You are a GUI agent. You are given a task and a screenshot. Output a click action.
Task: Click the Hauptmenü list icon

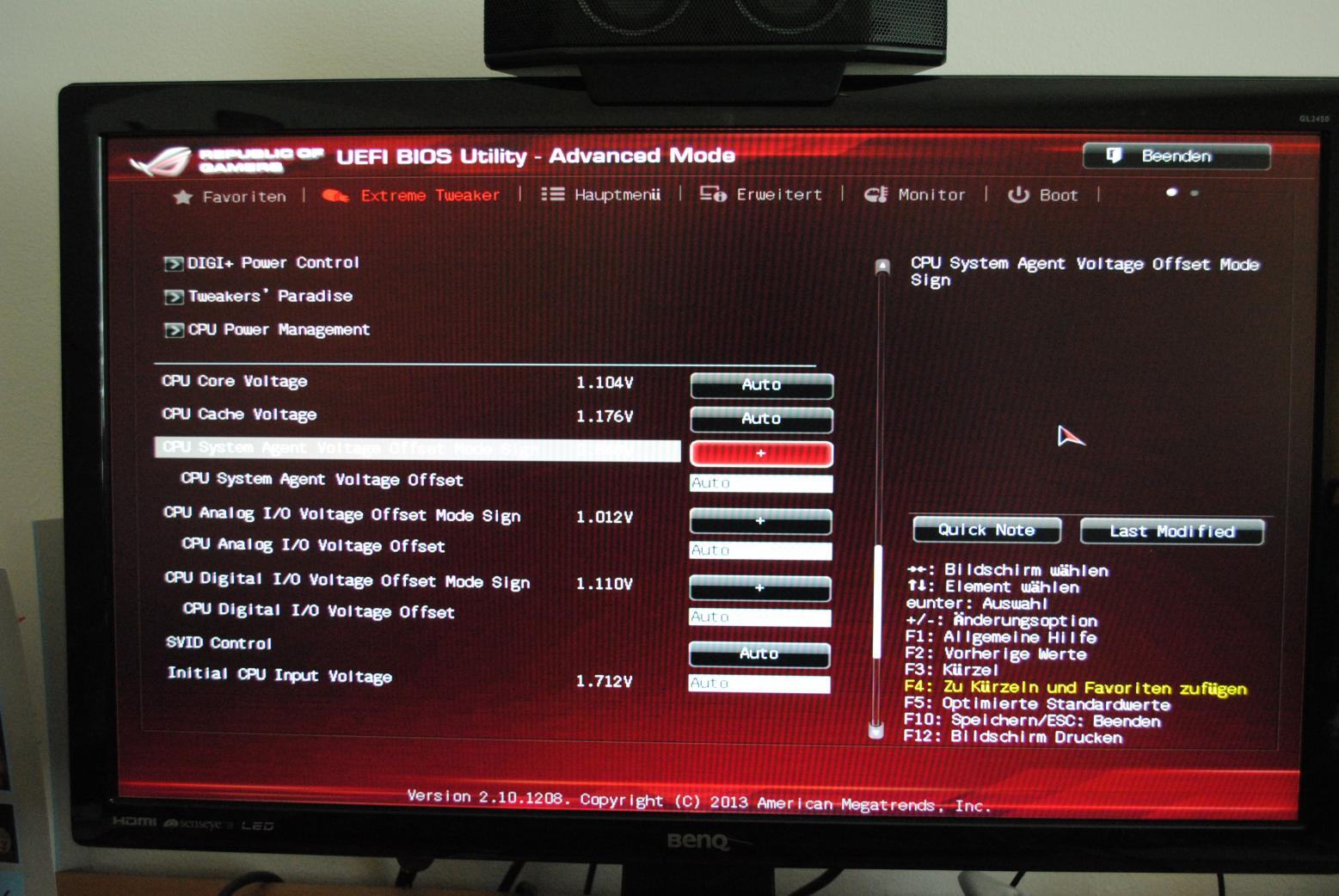(552, 194)
